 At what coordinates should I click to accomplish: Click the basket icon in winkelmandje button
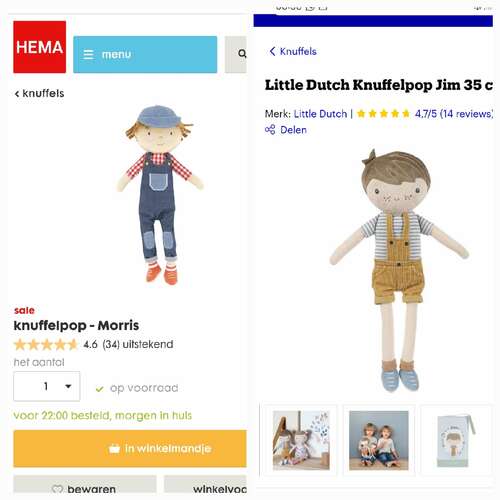[114, 449]
